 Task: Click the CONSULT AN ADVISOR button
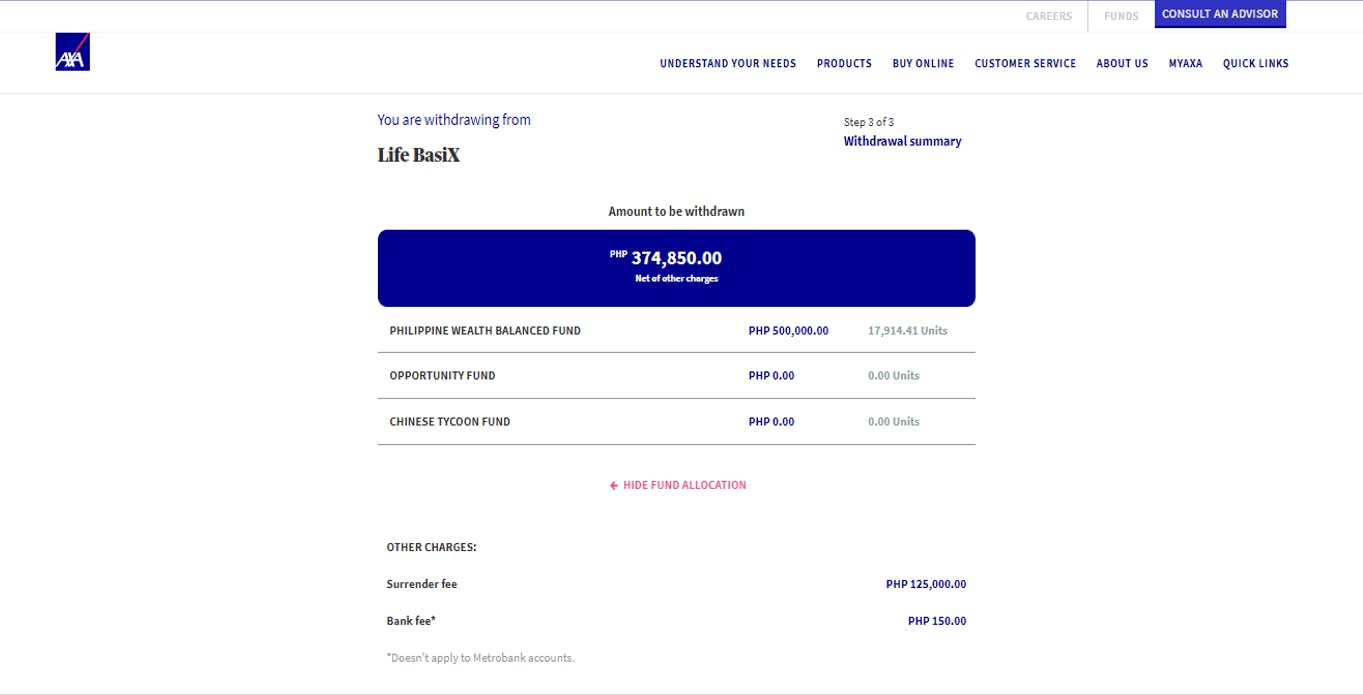tap(1220, 14)
